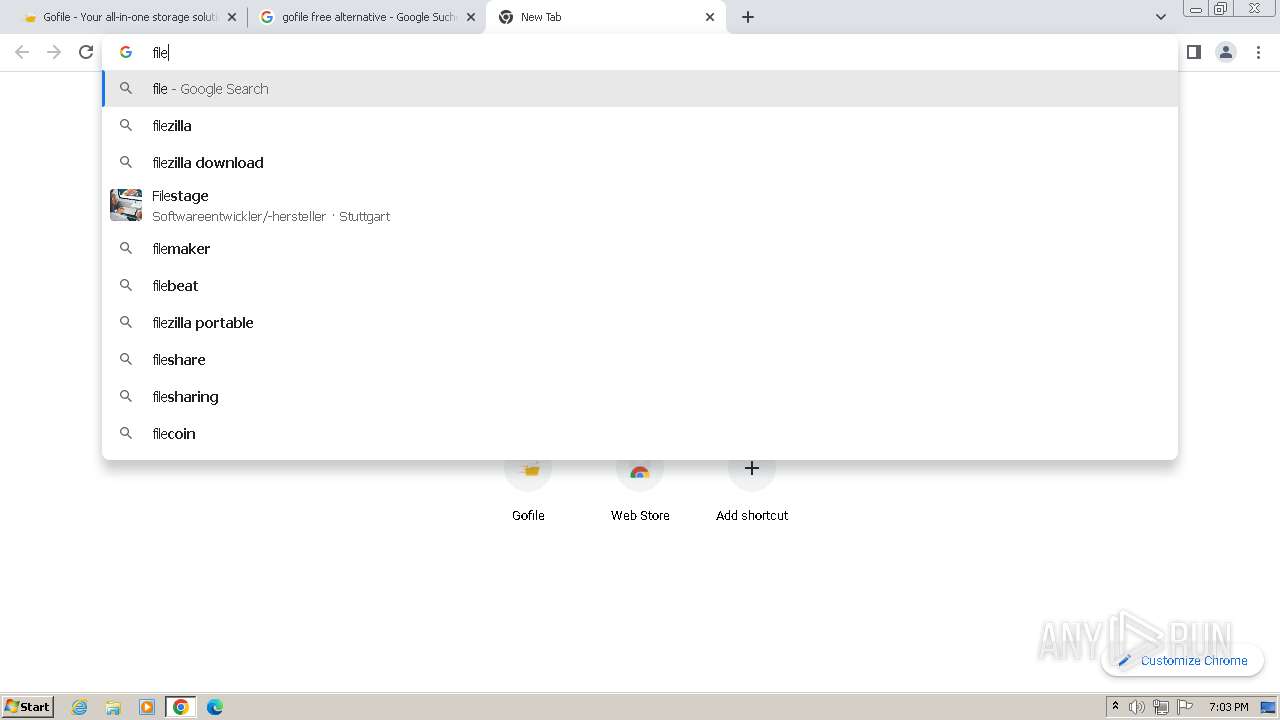Screen dimensions: 1280x720
Task: Pick the 'filebeat' suggestion
Action: pos(640,286)
